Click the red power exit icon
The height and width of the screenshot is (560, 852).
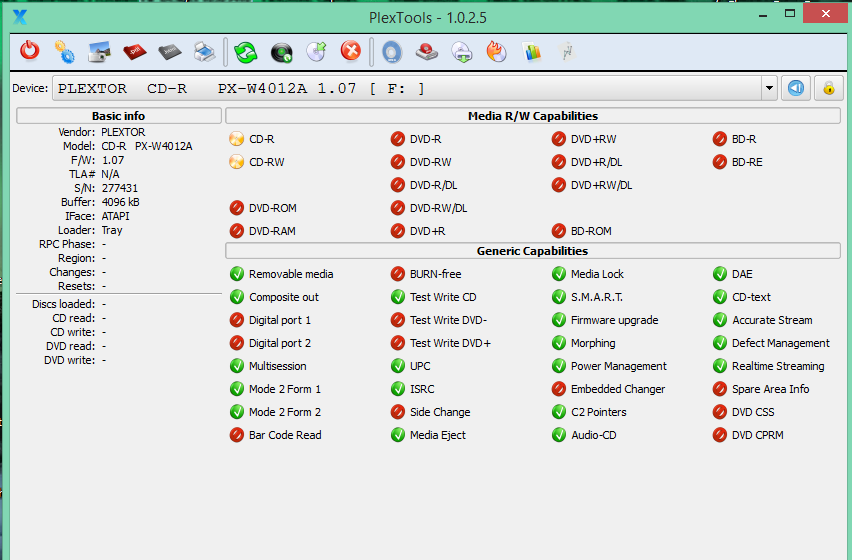click(x=30, y=51)
